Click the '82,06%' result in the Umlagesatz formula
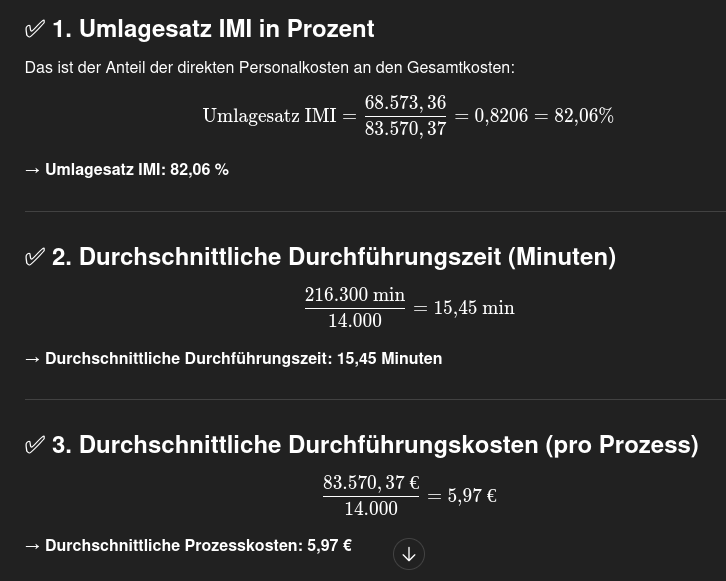726x581 pixels. (584, 116)
